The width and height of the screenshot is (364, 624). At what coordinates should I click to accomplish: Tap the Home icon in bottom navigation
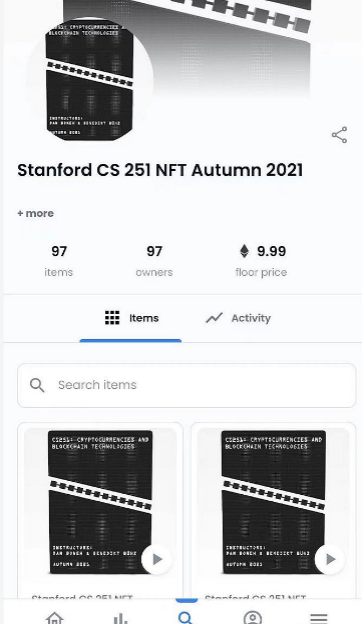[55, 617]
